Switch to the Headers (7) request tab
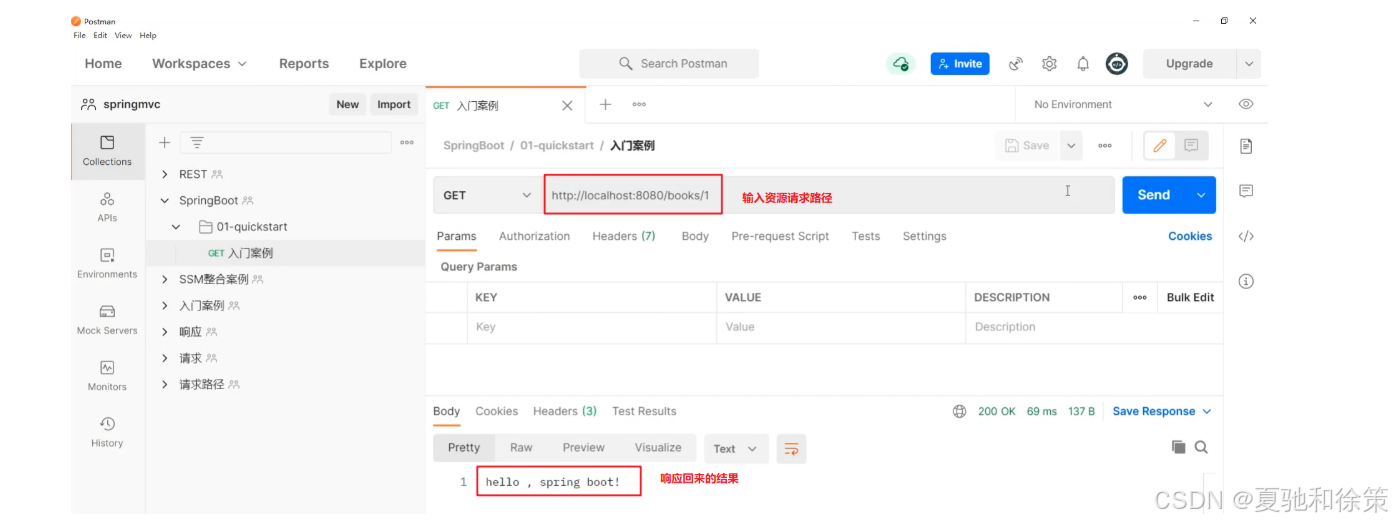The height and width of the screenshot is (523, 1392). click(x=623, y=236)
